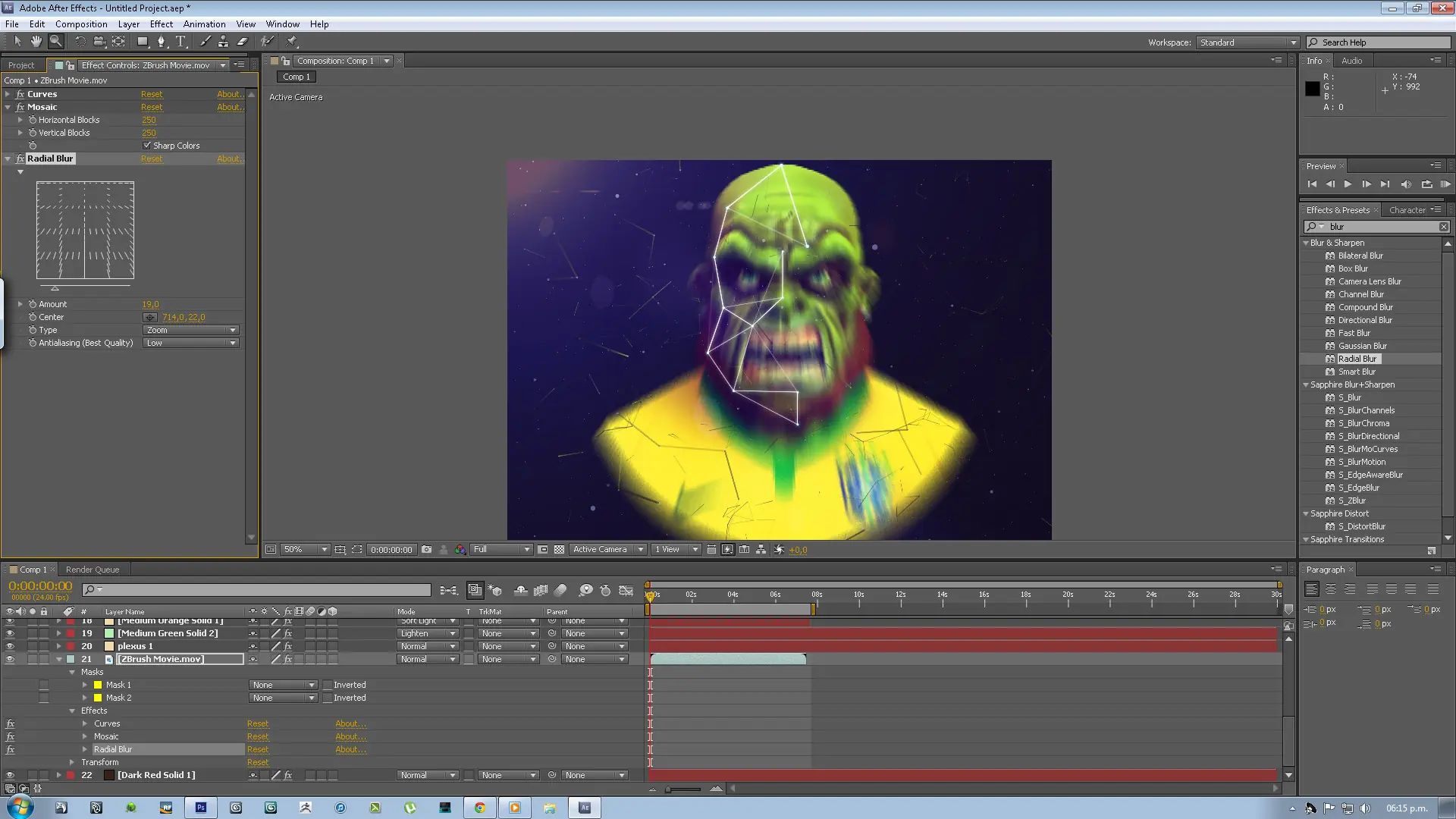Open the Animation menu

coord(204,24)
